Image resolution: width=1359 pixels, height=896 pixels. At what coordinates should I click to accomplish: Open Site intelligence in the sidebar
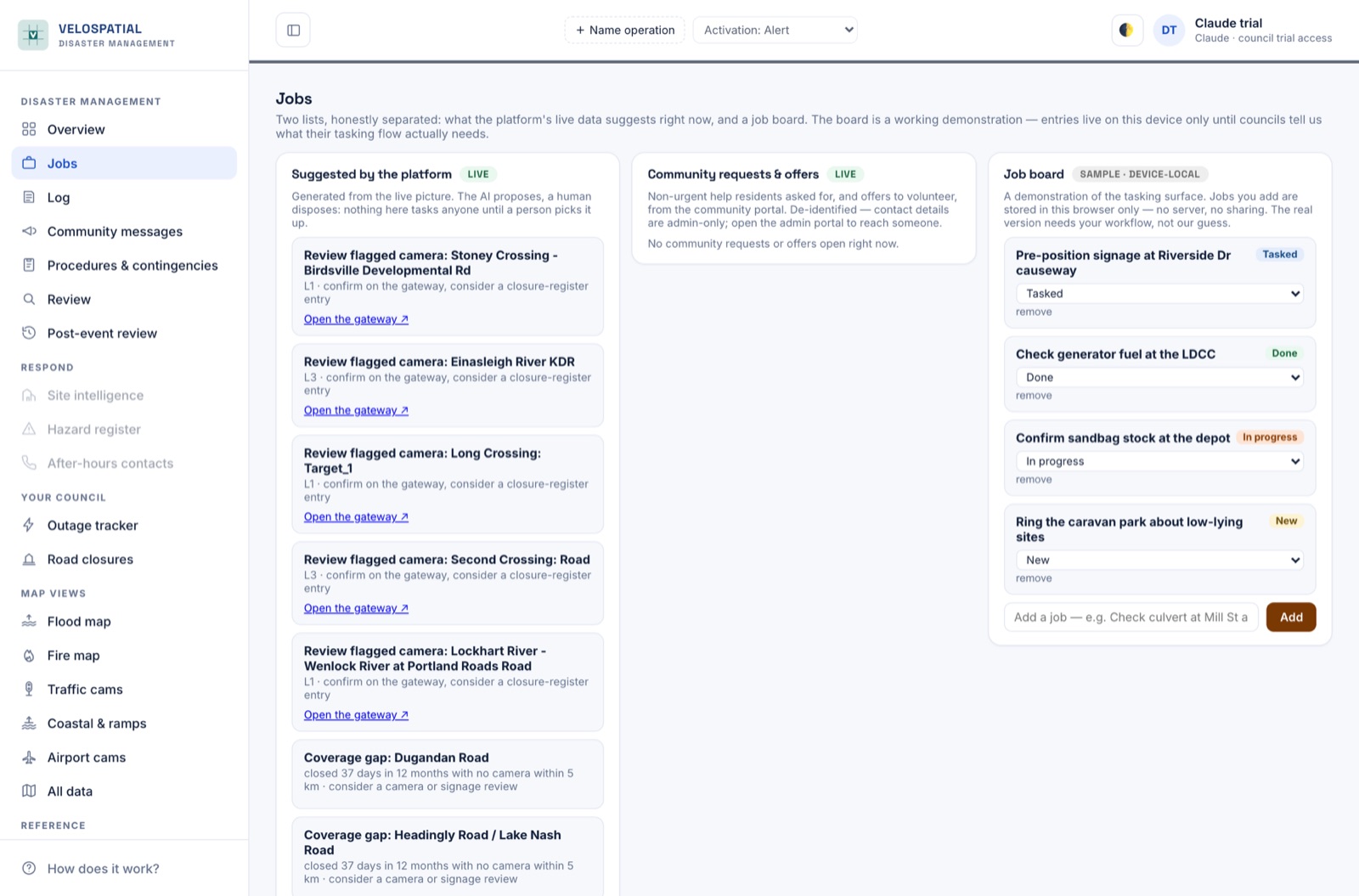(x=124, y=395)
